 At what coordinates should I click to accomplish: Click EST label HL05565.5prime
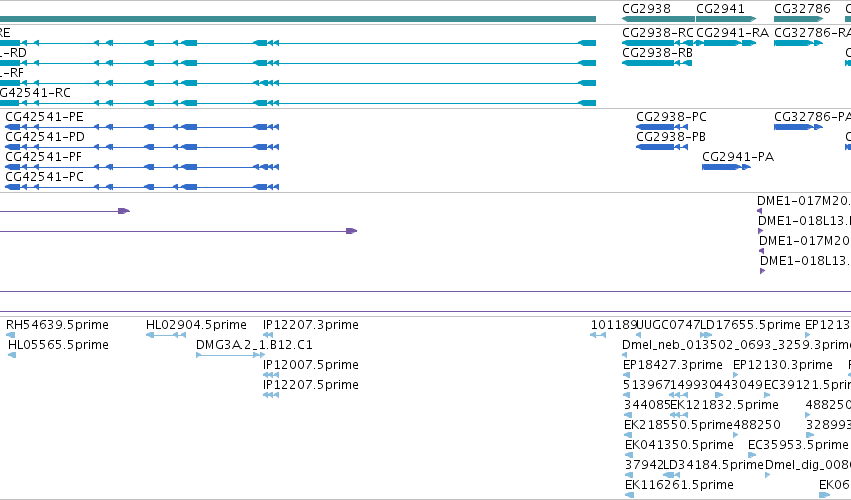[x=58, y=345]
